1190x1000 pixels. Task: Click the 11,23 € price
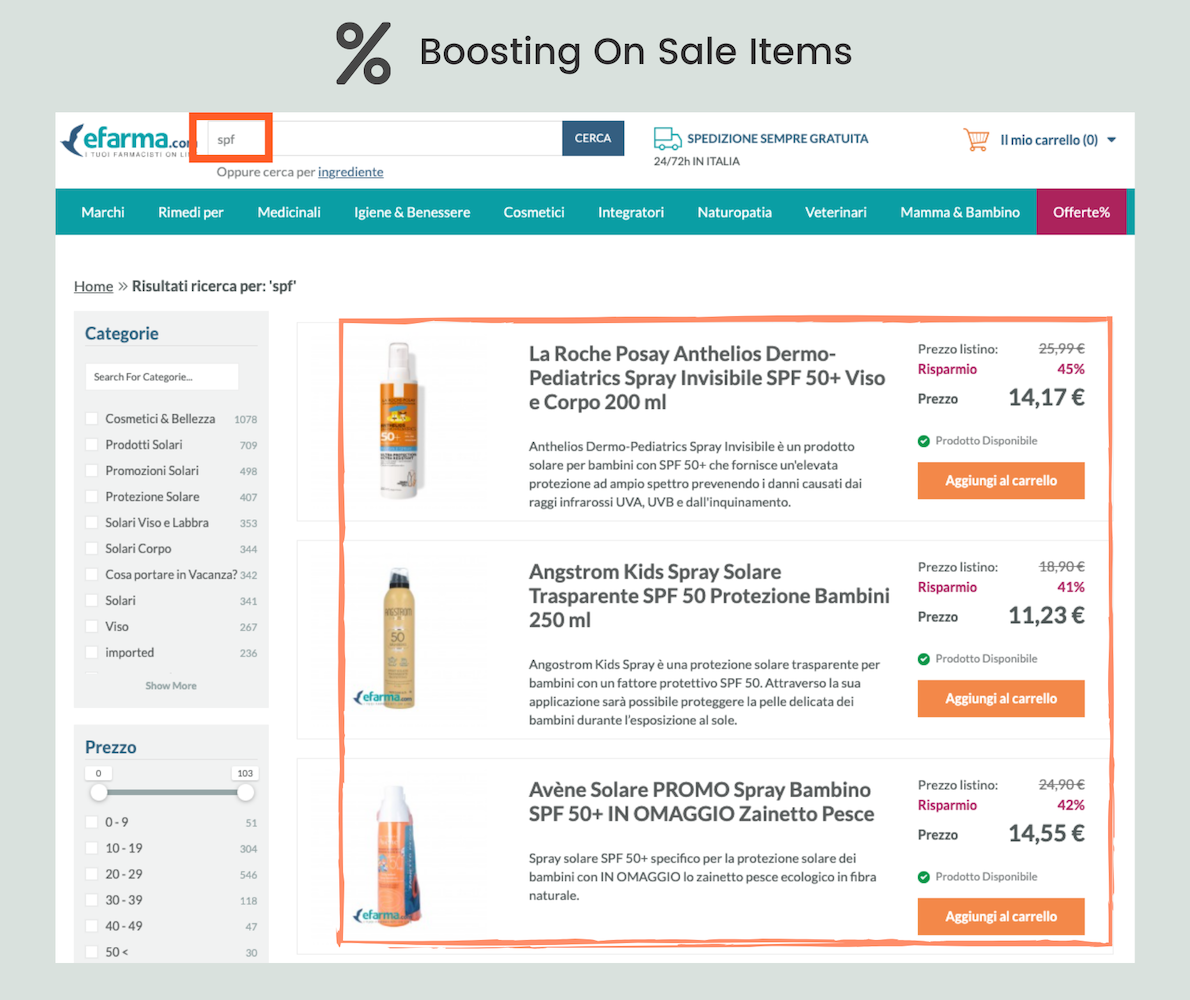point(1046,615)
